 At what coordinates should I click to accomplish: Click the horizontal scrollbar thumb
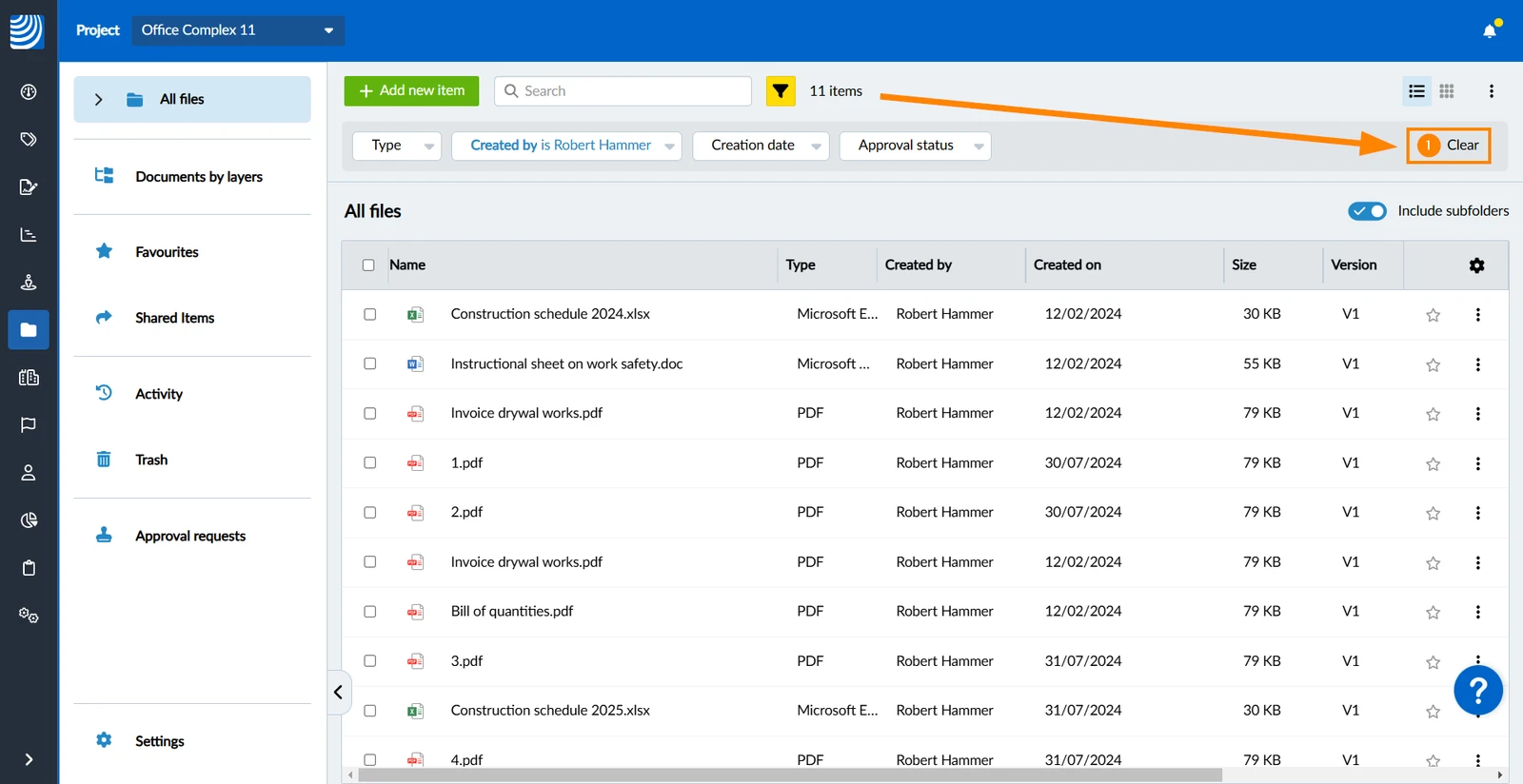point(790,775)
